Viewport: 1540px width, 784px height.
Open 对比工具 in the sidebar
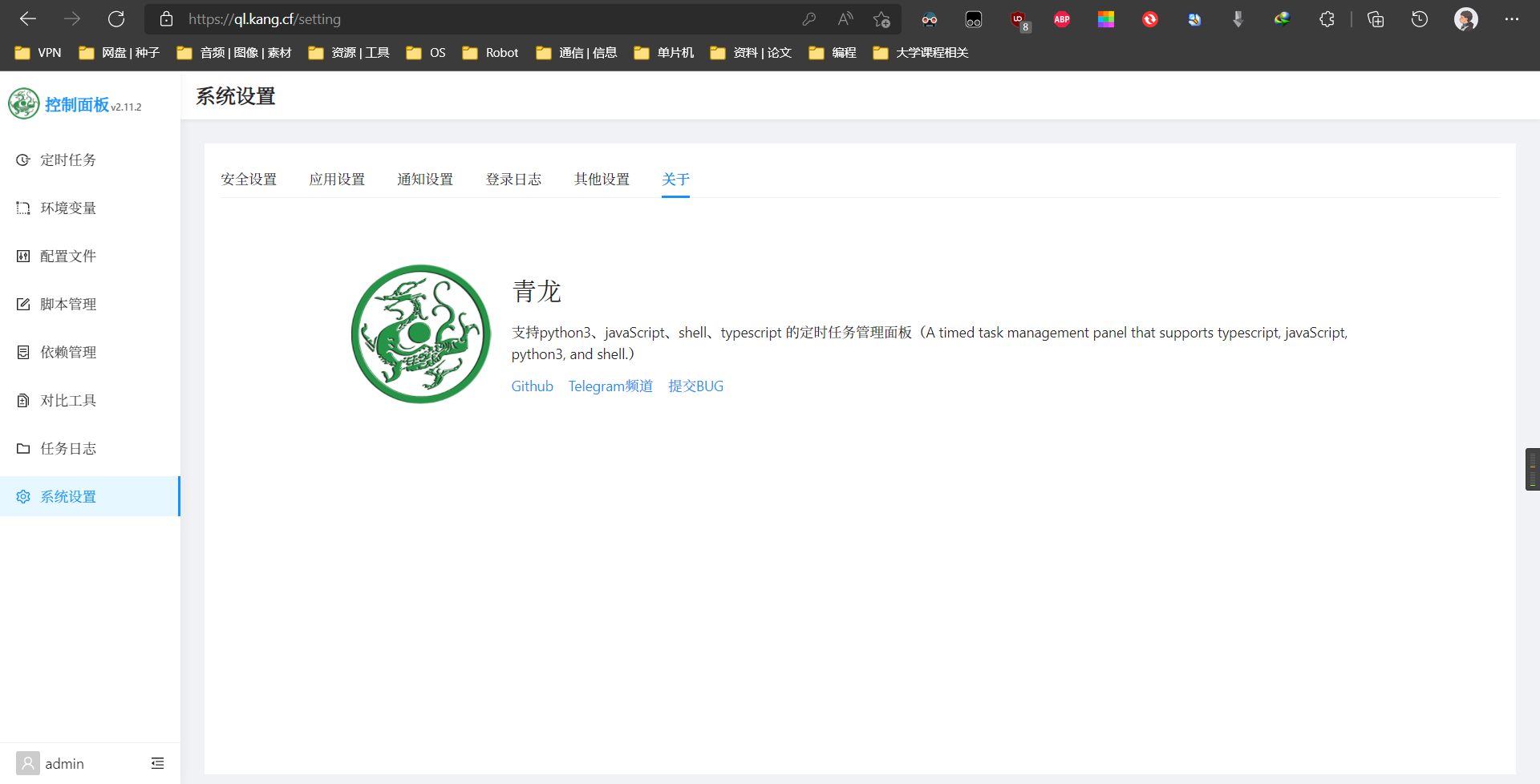90,400
